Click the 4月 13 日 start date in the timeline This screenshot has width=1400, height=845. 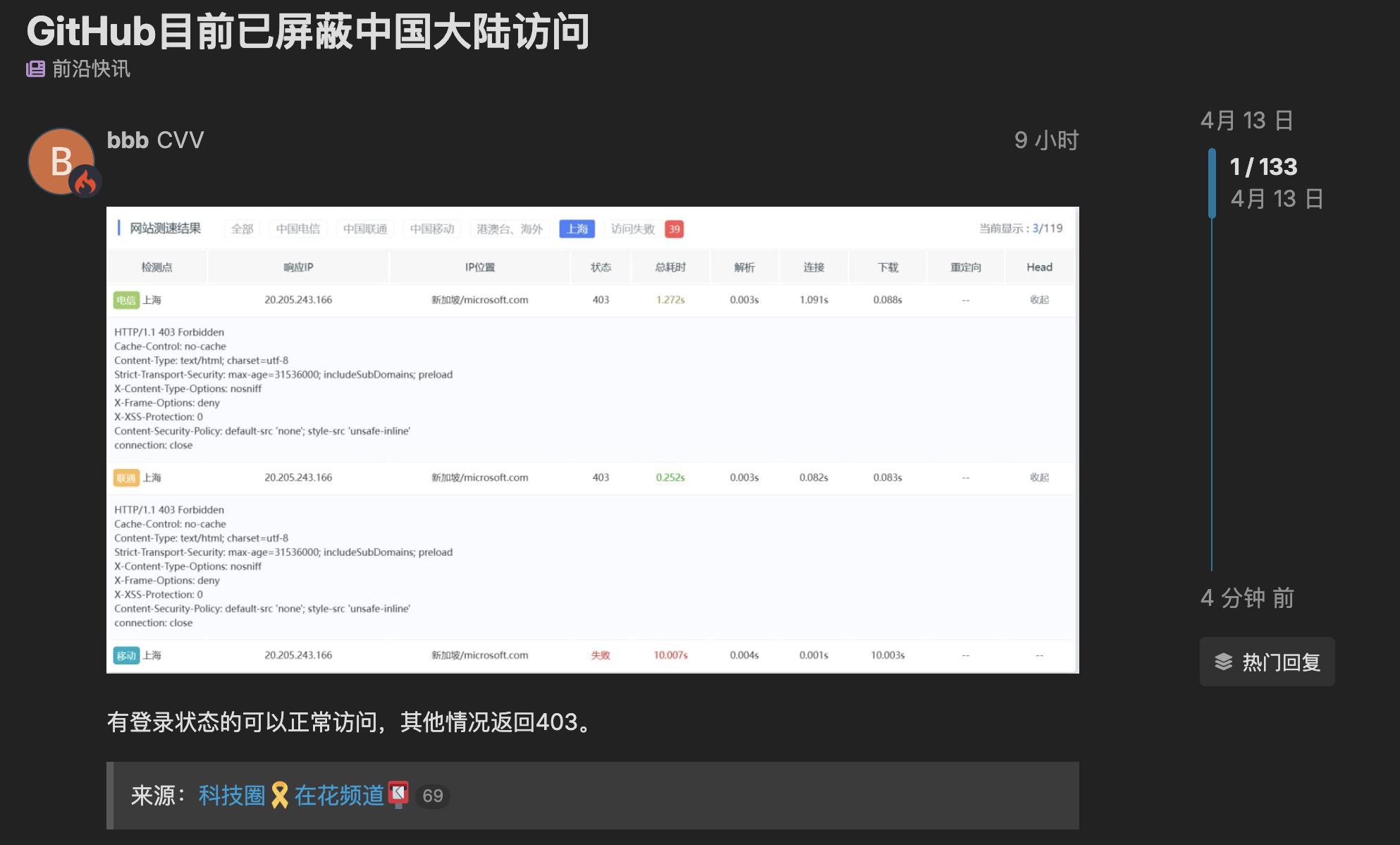pyautogui.click(x=1246, y=120)
